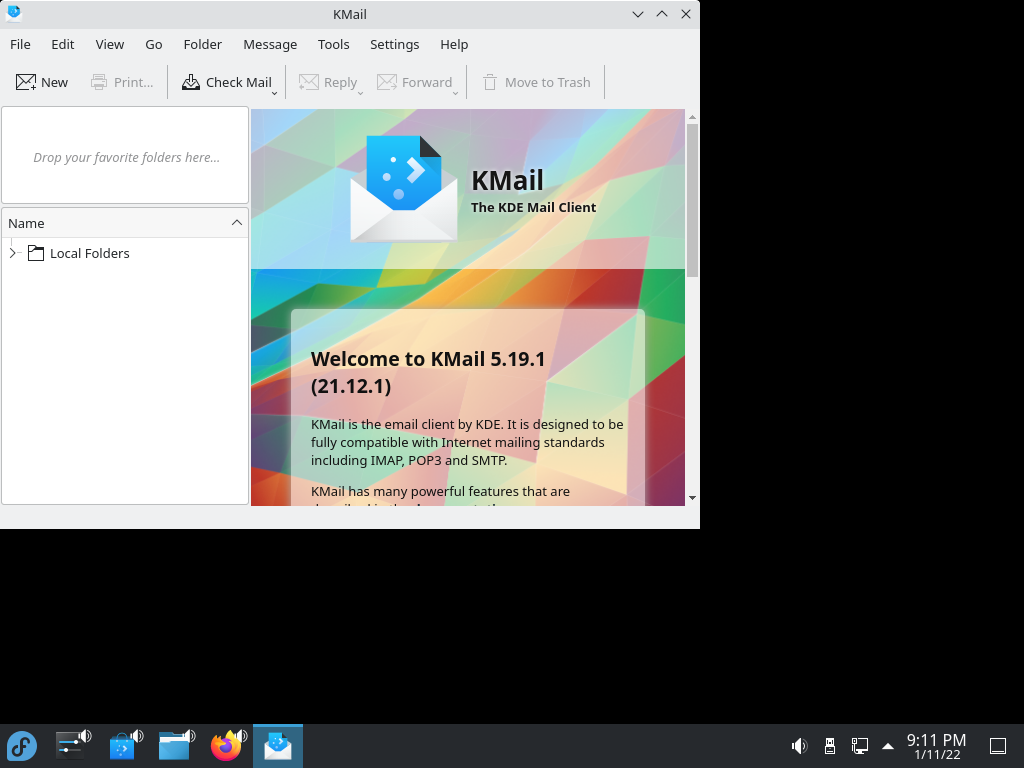Fetch messages with Check Mail
Viewport: 1024px width, 768px height.
226,82
